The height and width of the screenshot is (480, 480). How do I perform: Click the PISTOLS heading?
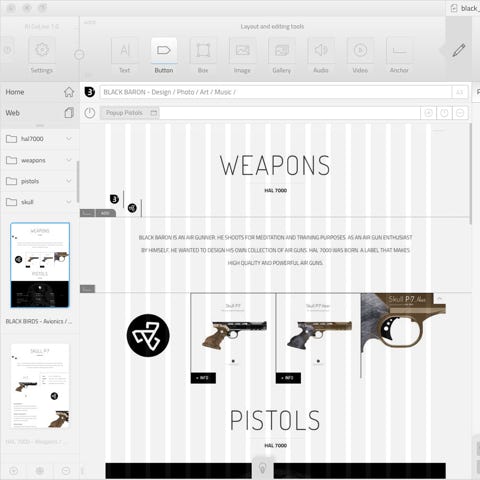(x=275, y=420)
